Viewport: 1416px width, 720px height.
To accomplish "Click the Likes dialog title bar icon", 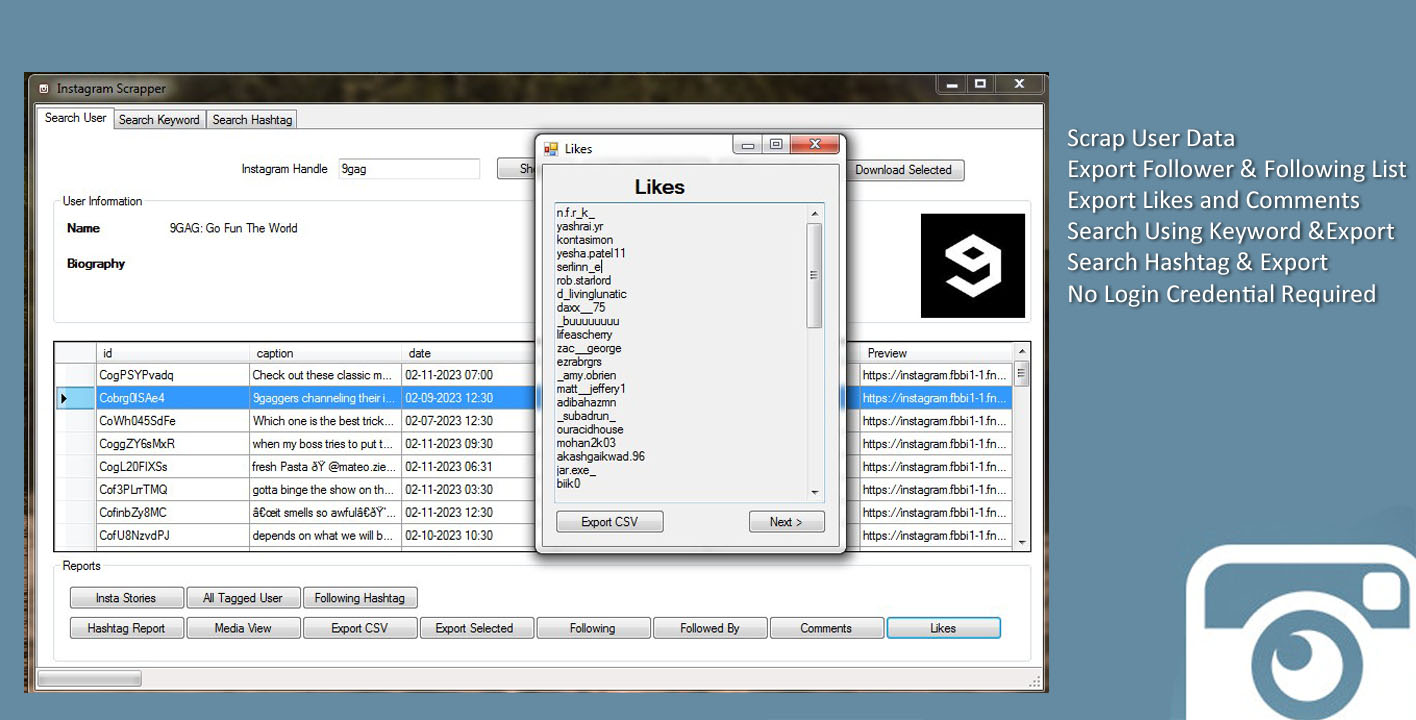I will [x=551, y=149].
